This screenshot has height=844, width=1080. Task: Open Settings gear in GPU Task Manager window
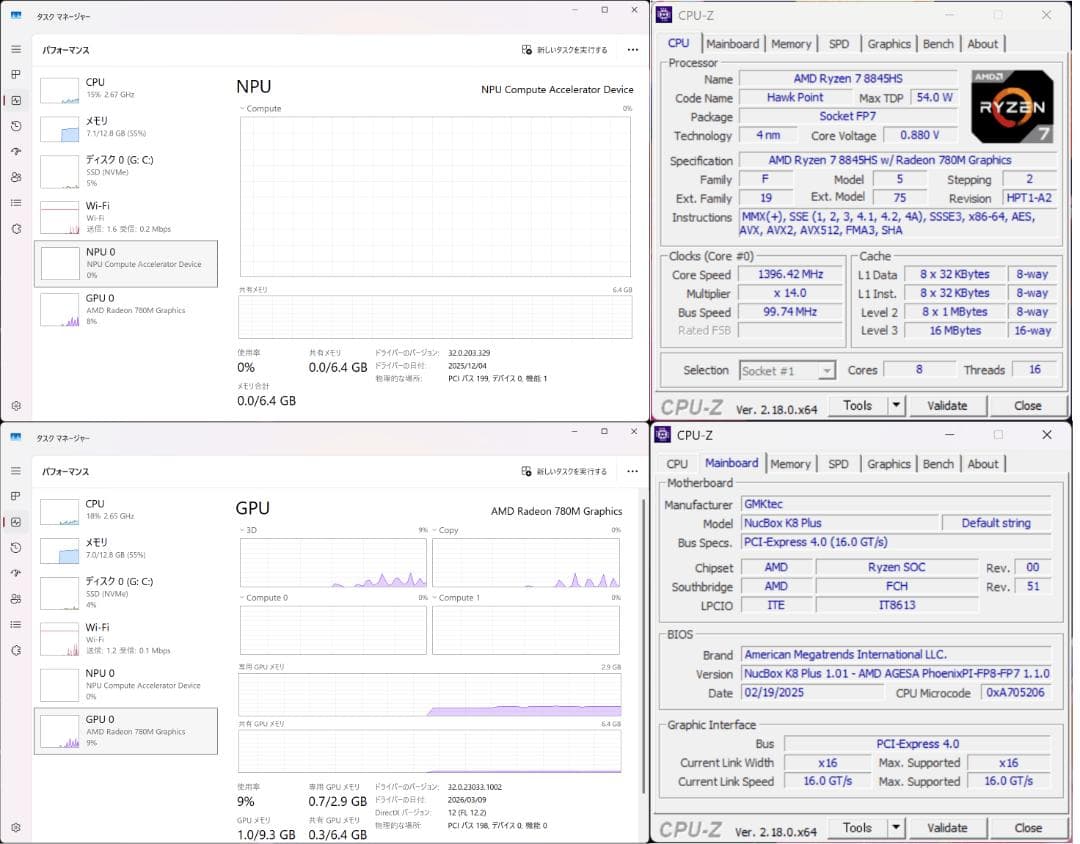(16, 827)
